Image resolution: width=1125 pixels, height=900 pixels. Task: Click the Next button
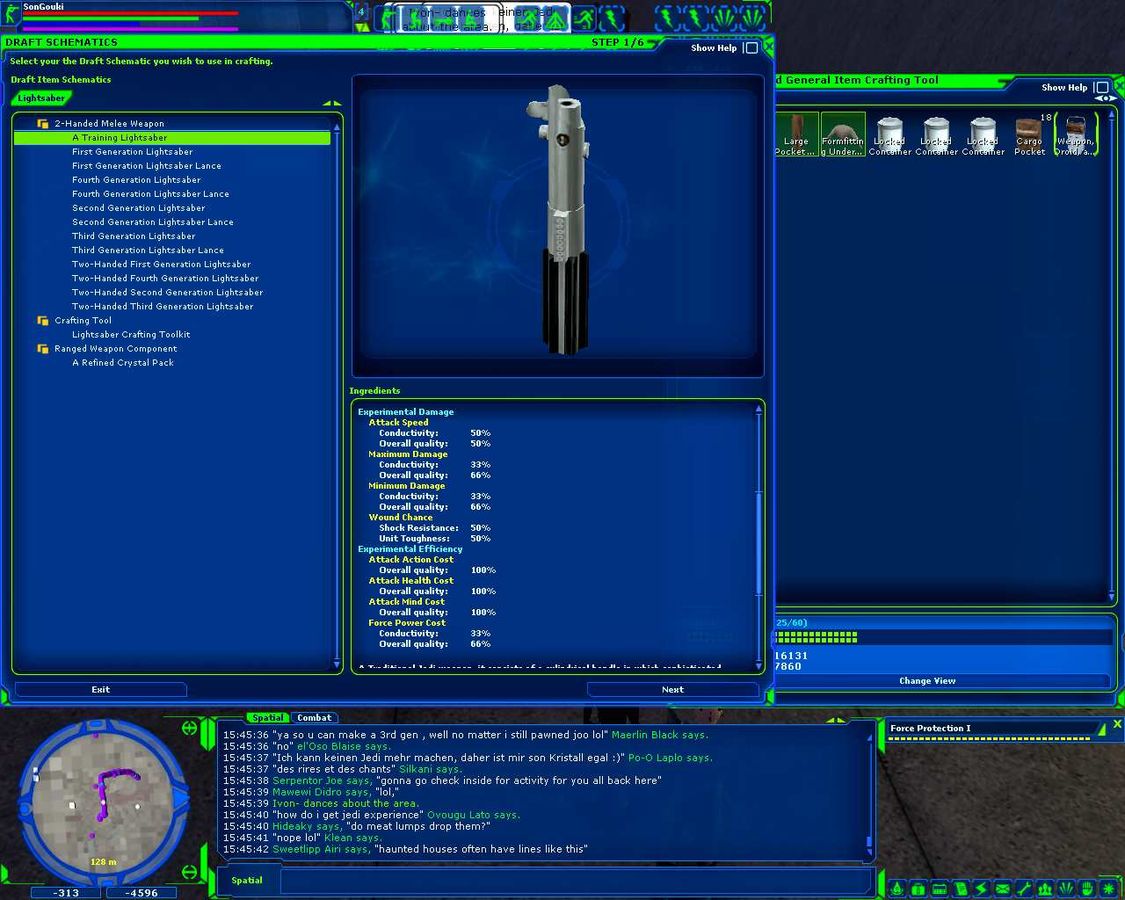pyautogui.click(x=672, y=689)
